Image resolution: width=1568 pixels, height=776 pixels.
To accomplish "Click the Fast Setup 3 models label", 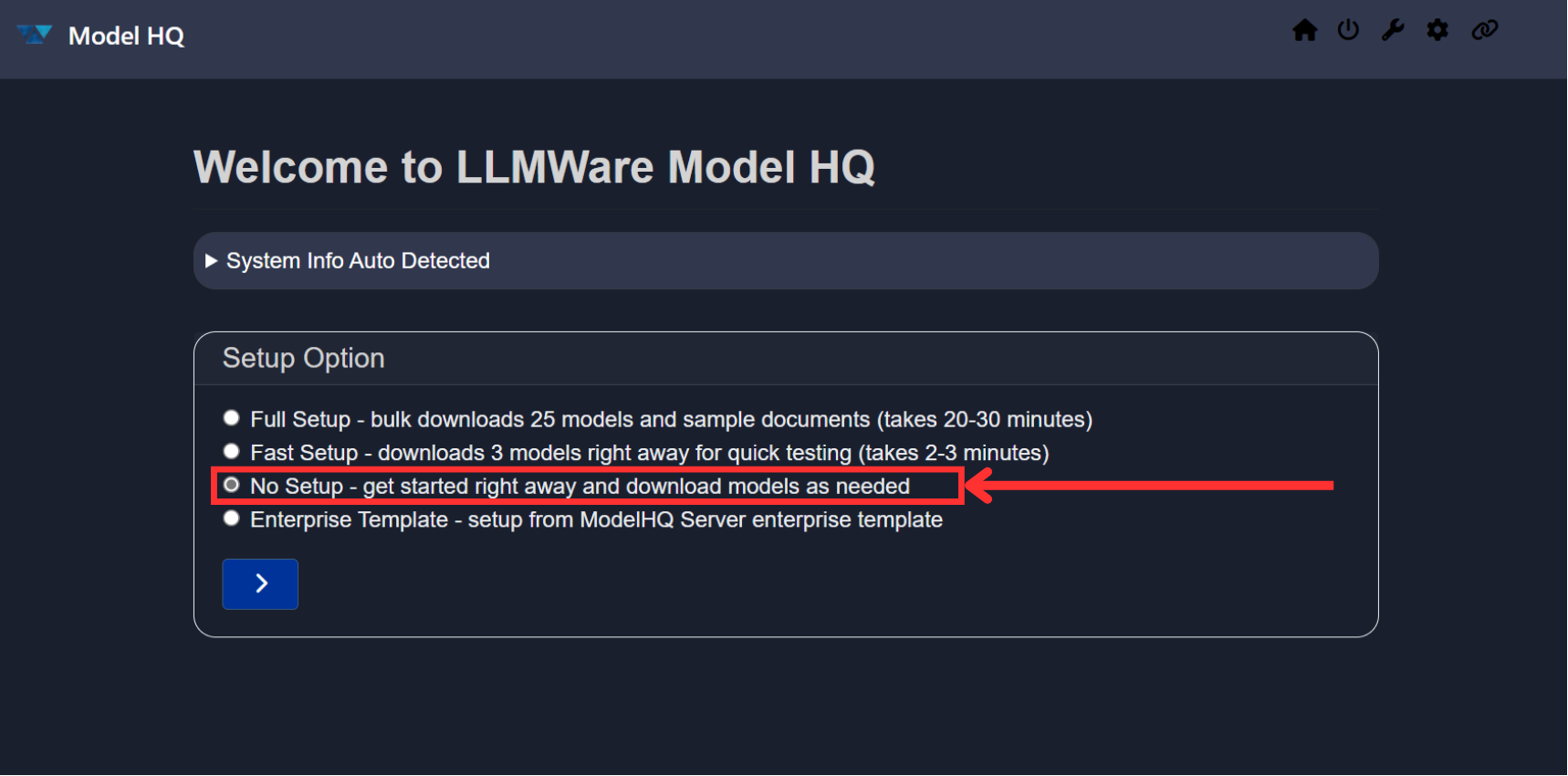I will point(649,454).
